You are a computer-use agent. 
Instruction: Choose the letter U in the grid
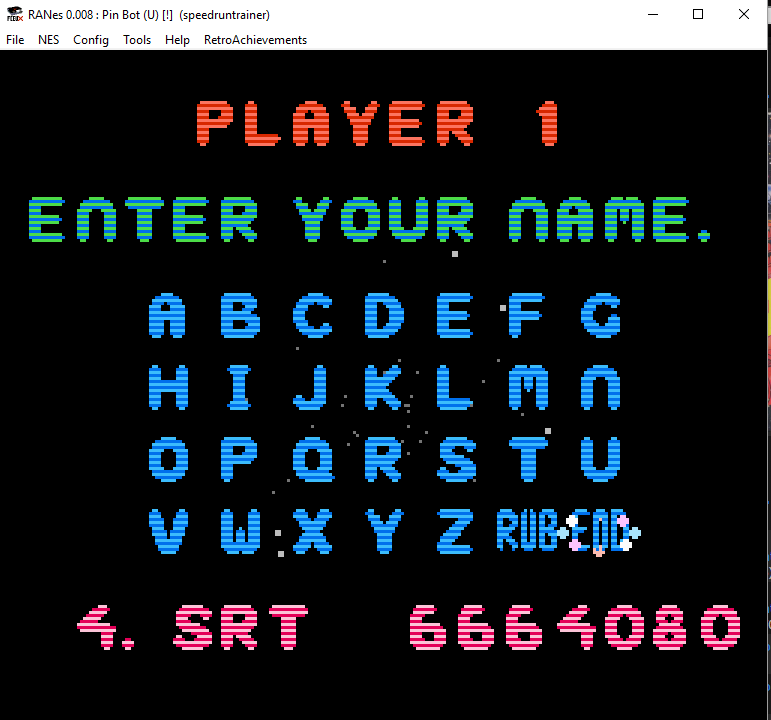tap(600, 460)
